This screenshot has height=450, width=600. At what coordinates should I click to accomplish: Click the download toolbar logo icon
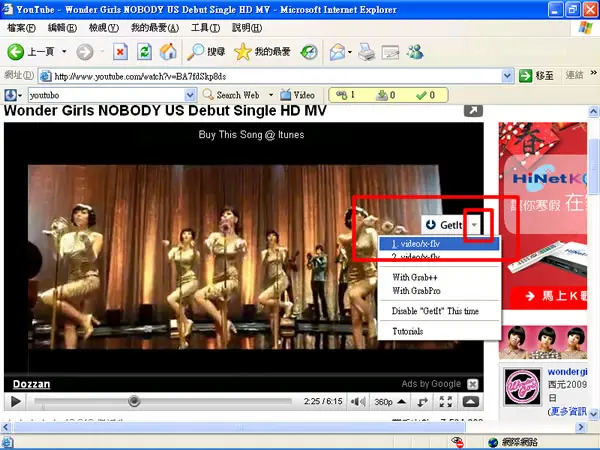(x=10, y=95)
